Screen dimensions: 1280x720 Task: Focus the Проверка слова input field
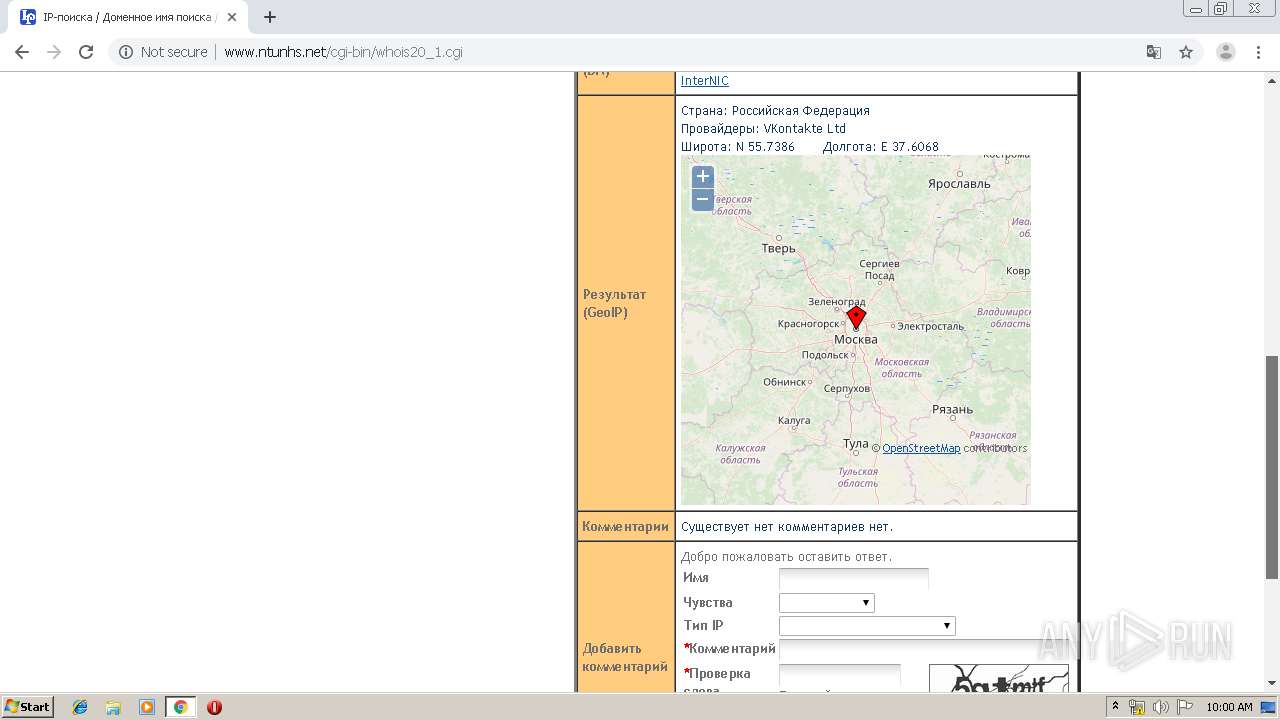(840, 675)
